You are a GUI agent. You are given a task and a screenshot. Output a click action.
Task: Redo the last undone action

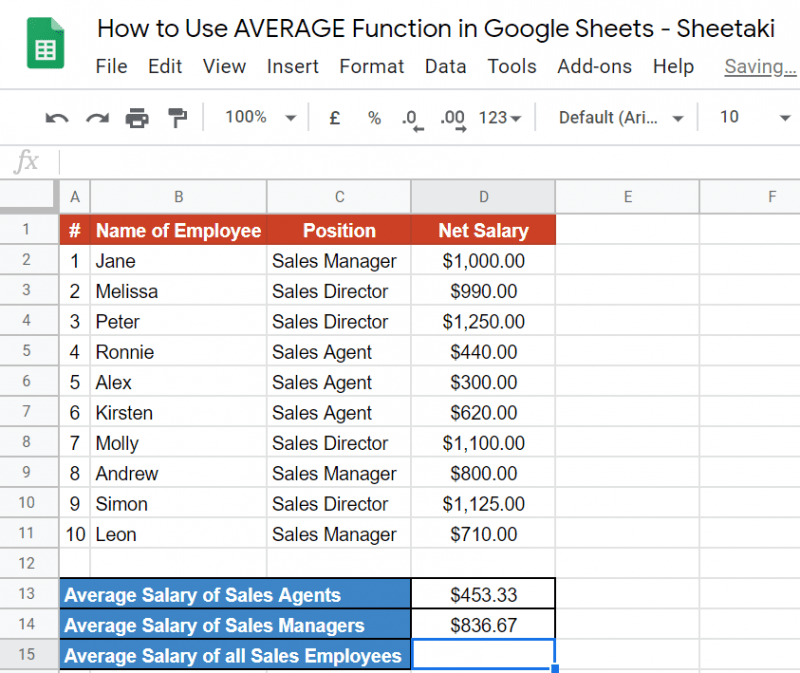coord(97,118)
